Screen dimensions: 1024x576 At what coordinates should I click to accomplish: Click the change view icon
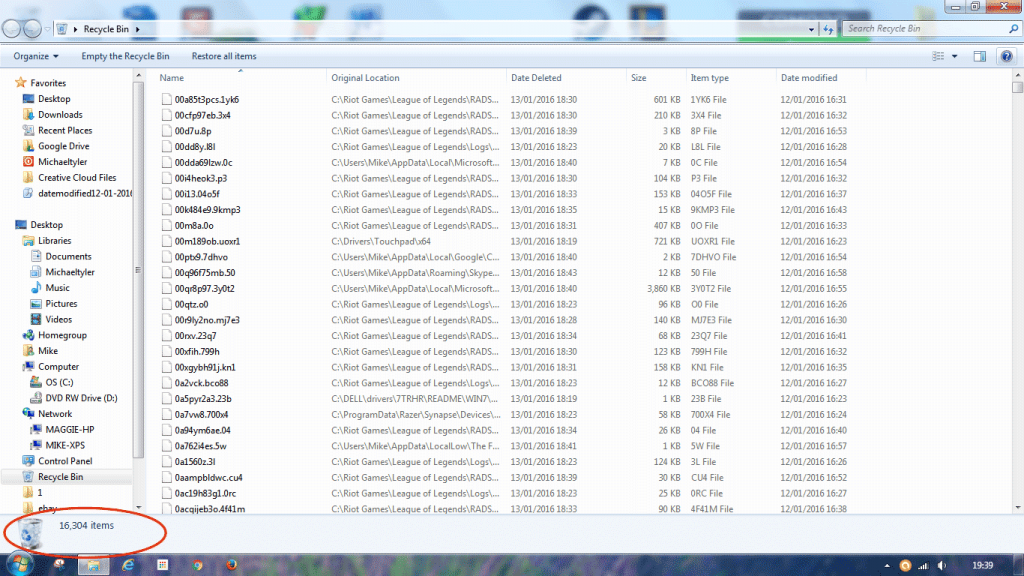pyautogui.click(x=938, y=57)
